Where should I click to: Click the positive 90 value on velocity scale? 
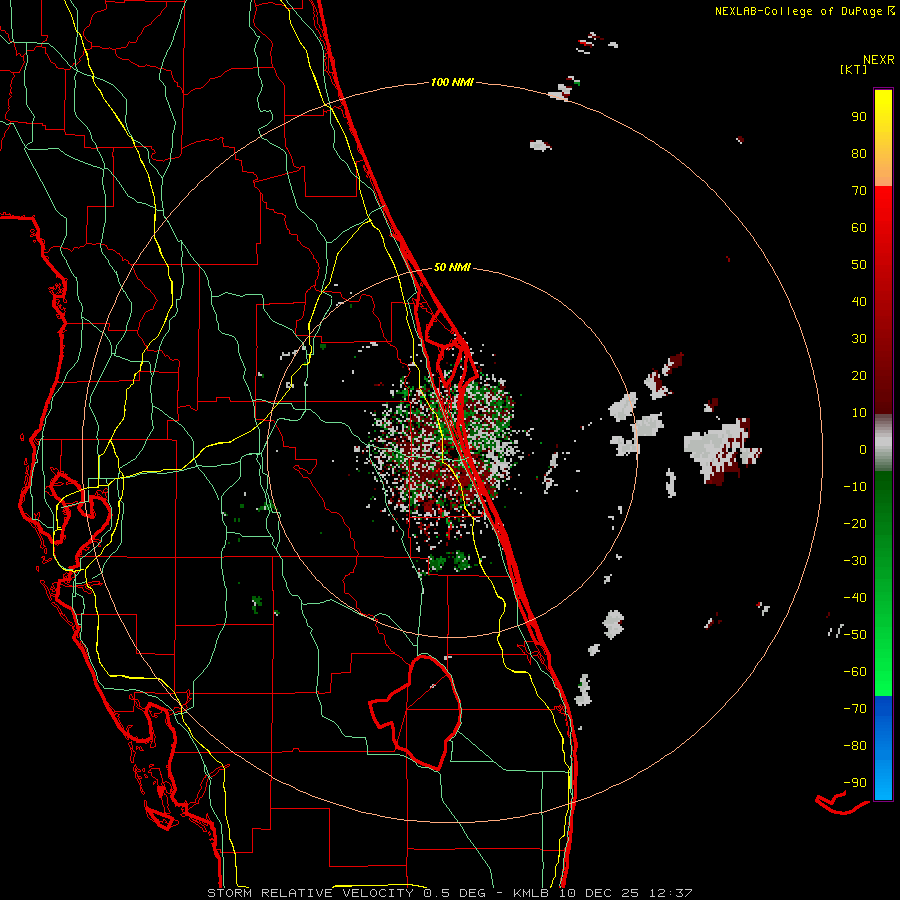[x=859, y=117]
